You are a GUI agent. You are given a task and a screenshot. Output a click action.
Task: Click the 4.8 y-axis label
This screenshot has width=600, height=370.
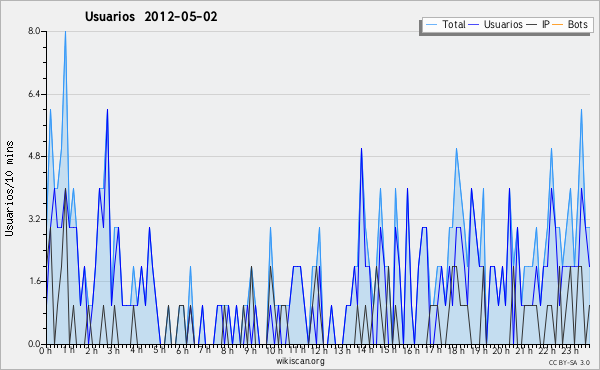click(34, 156)
